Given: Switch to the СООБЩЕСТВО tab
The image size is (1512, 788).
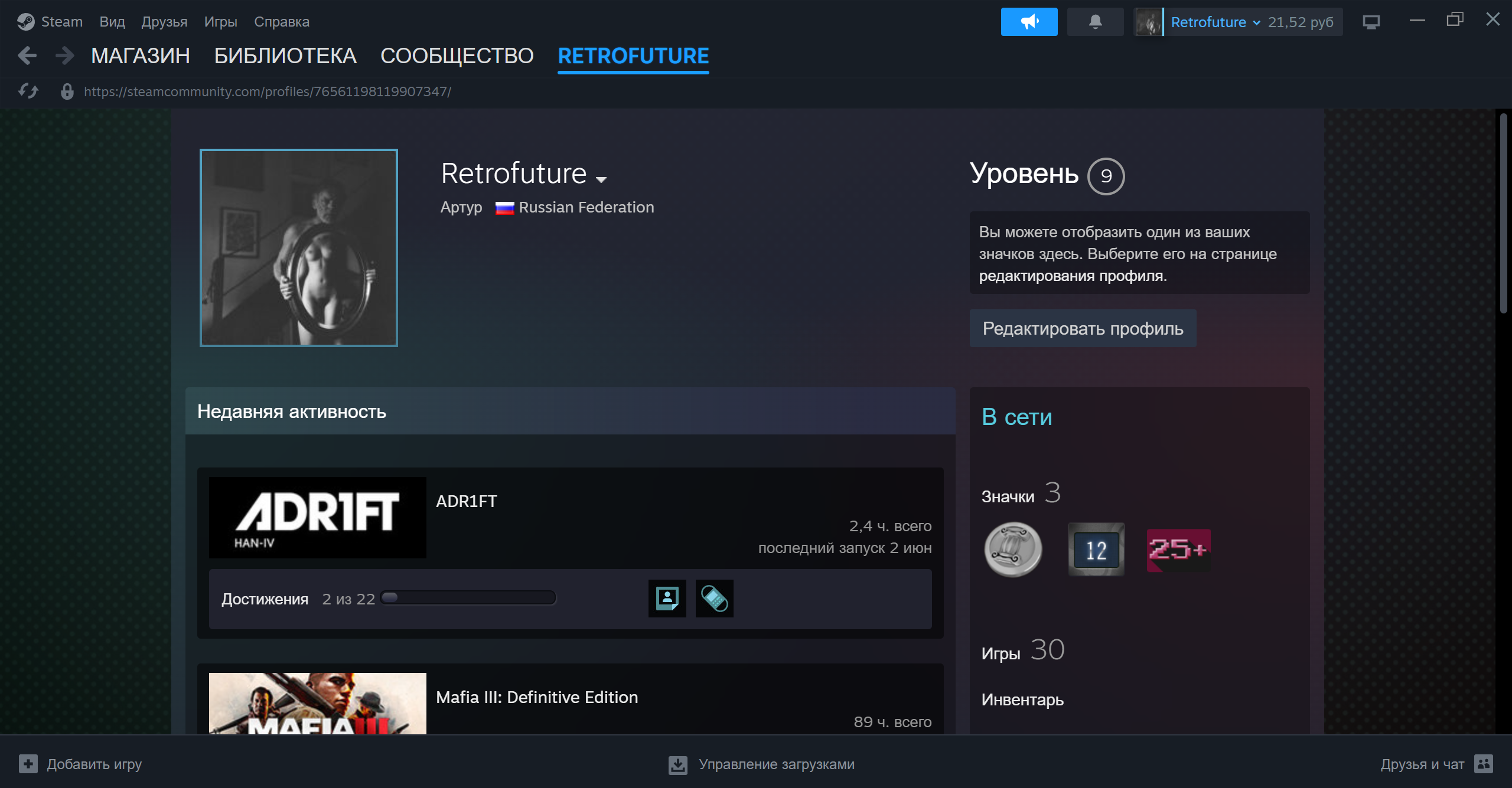Looking at the screenshot, I should pyautogui.click(x=457, y=56).
